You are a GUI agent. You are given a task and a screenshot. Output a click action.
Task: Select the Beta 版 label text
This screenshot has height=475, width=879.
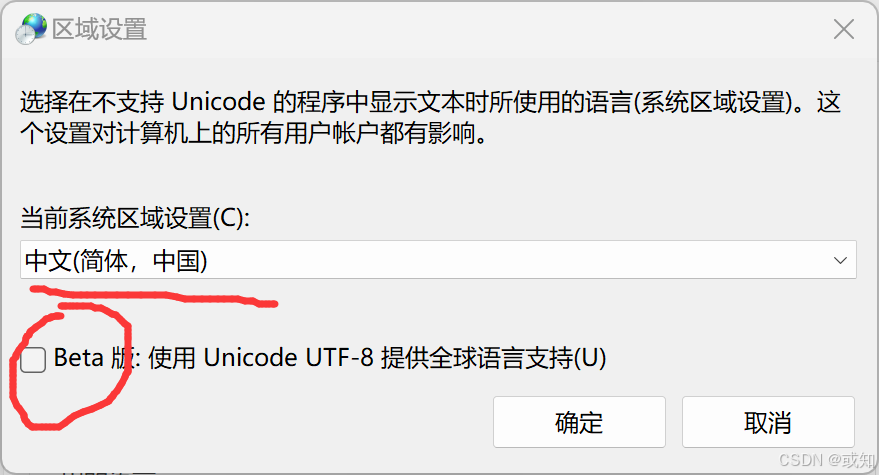point(94,358)
